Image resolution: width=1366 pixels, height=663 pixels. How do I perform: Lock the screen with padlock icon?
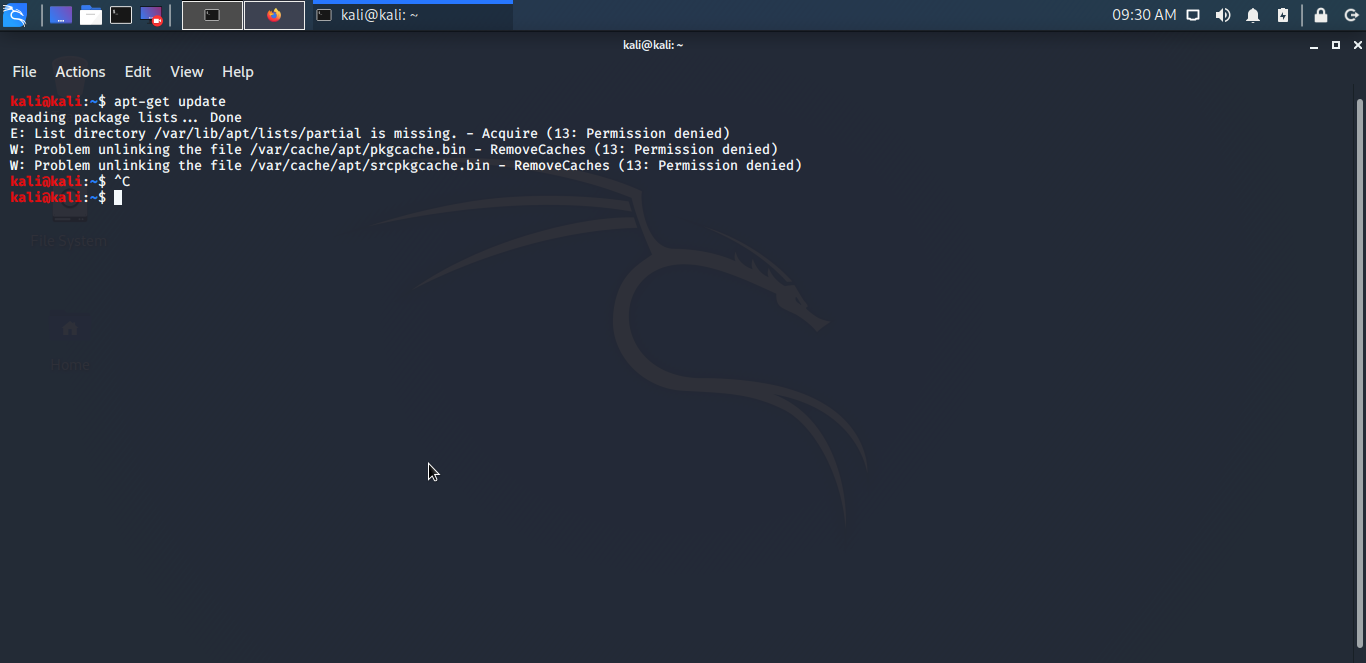1321,15
